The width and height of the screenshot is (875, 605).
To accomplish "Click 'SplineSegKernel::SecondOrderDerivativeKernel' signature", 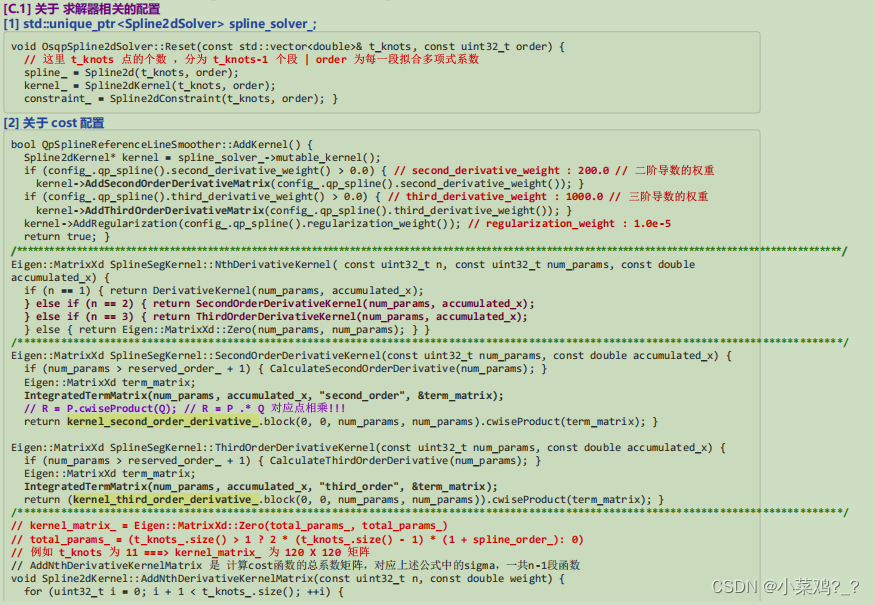I will click(371, 356).
